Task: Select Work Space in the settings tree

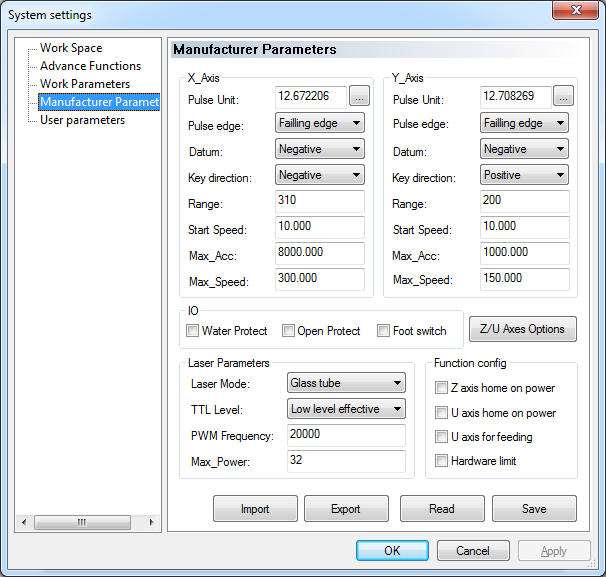Action: (71, 48)
